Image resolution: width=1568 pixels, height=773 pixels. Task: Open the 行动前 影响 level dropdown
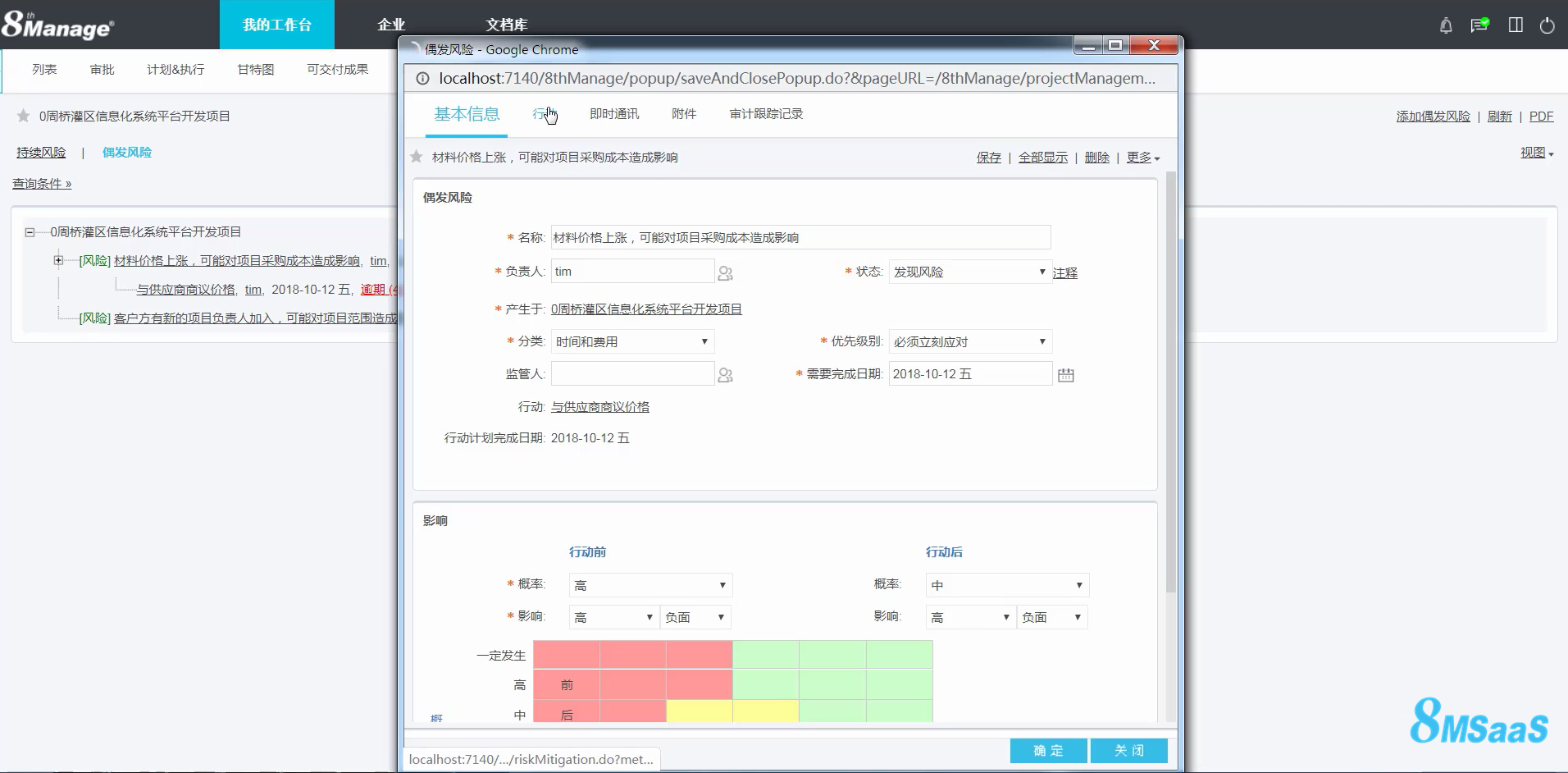point(614,617)
